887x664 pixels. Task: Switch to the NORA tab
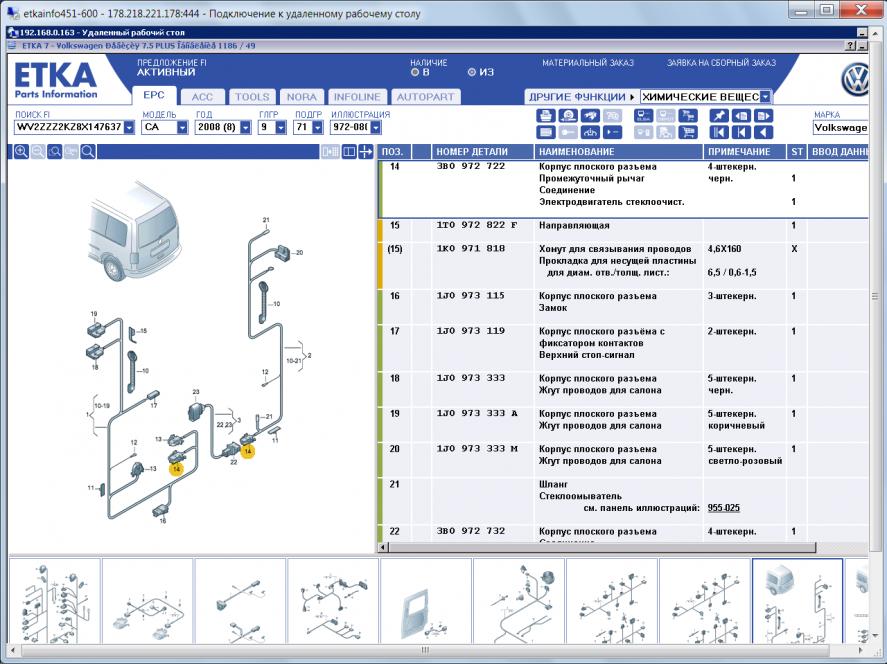[x=302, y=97]
